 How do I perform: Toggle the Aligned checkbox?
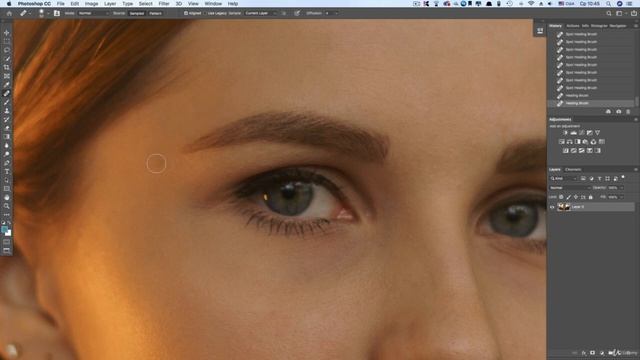coord(186,13)
